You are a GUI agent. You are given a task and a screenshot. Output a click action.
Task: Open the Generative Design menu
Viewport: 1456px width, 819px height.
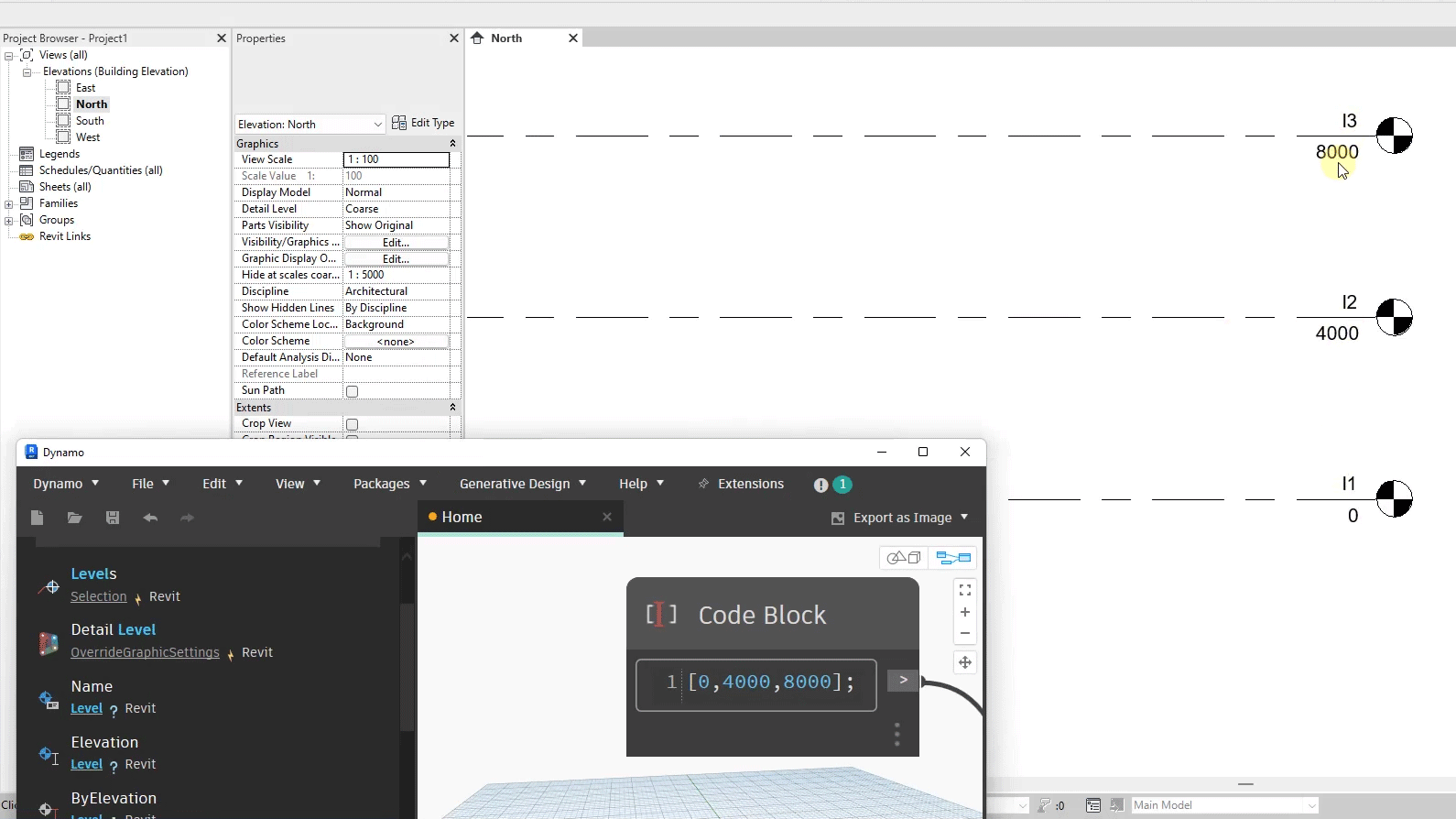point(523,484)
